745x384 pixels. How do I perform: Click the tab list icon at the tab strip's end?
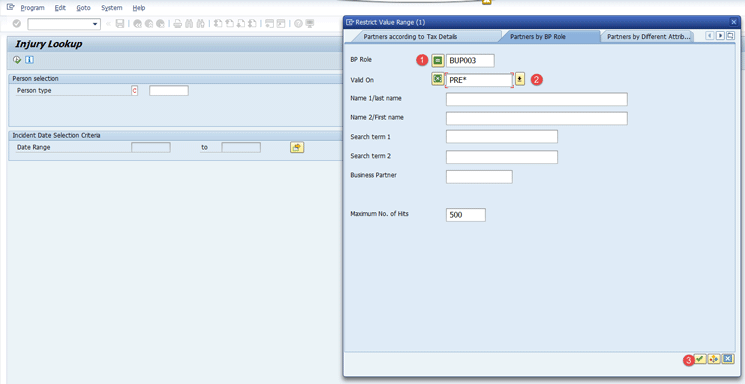tap(730, 36)
